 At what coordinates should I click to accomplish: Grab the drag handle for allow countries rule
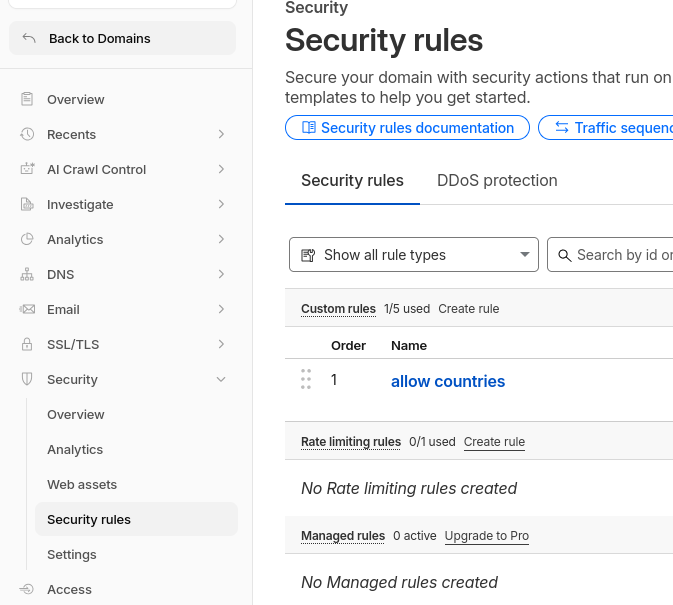(306, 379)
